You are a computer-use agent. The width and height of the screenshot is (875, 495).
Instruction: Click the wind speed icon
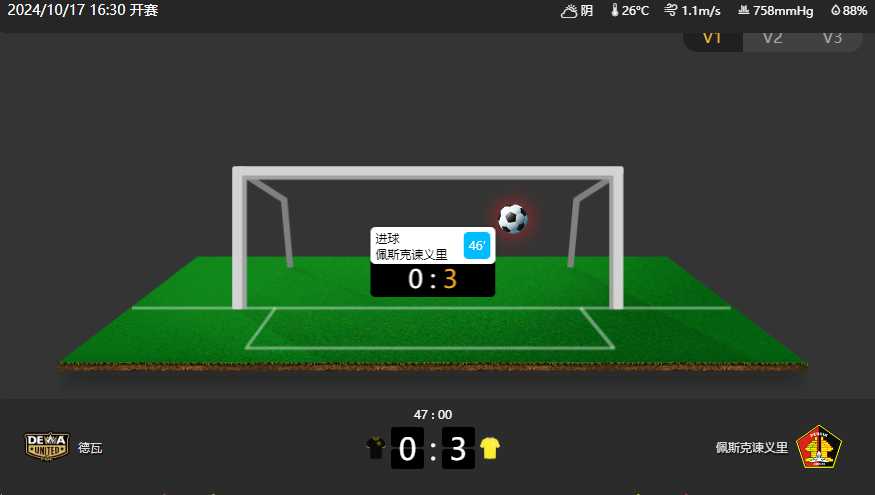pos(670,10)
